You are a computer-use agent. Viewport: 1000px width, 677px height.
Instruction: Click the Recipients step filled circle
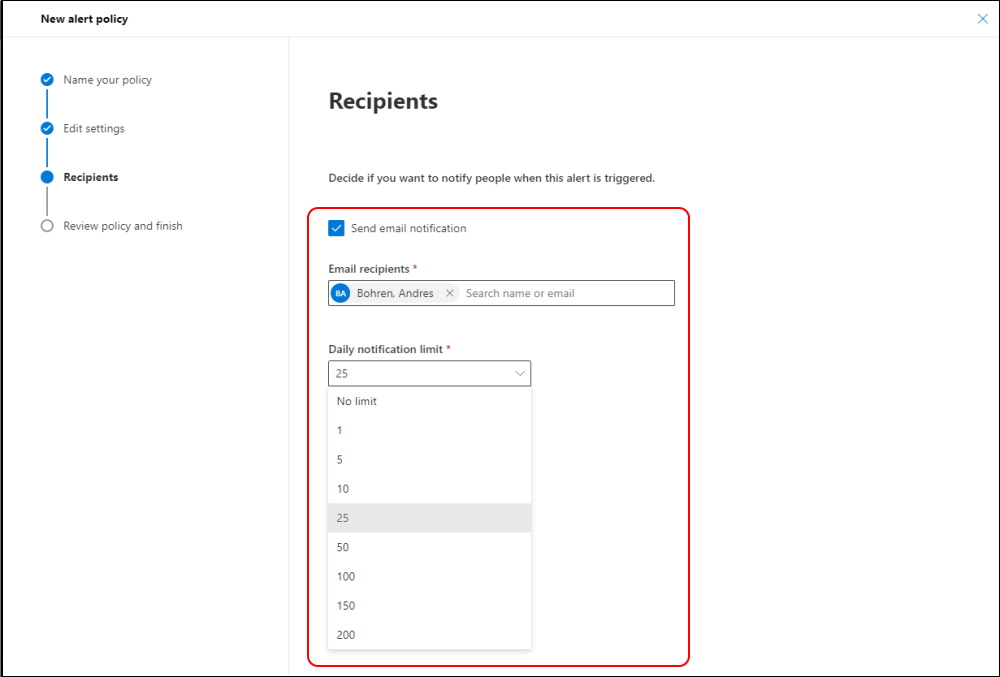click(47, 177)
